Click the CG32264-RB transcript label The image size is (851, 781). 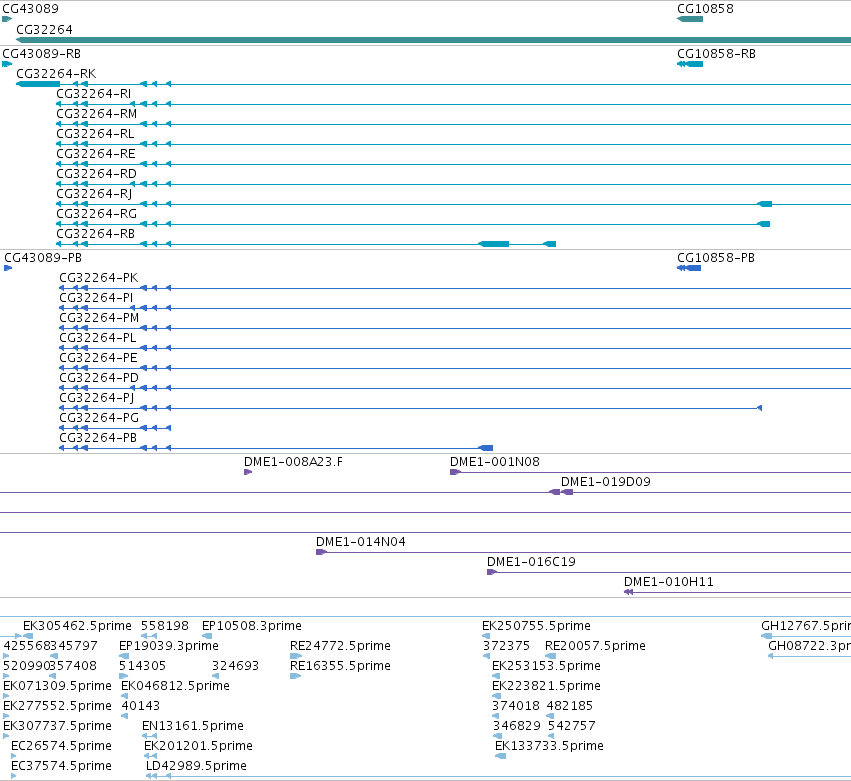click(96, 234)
